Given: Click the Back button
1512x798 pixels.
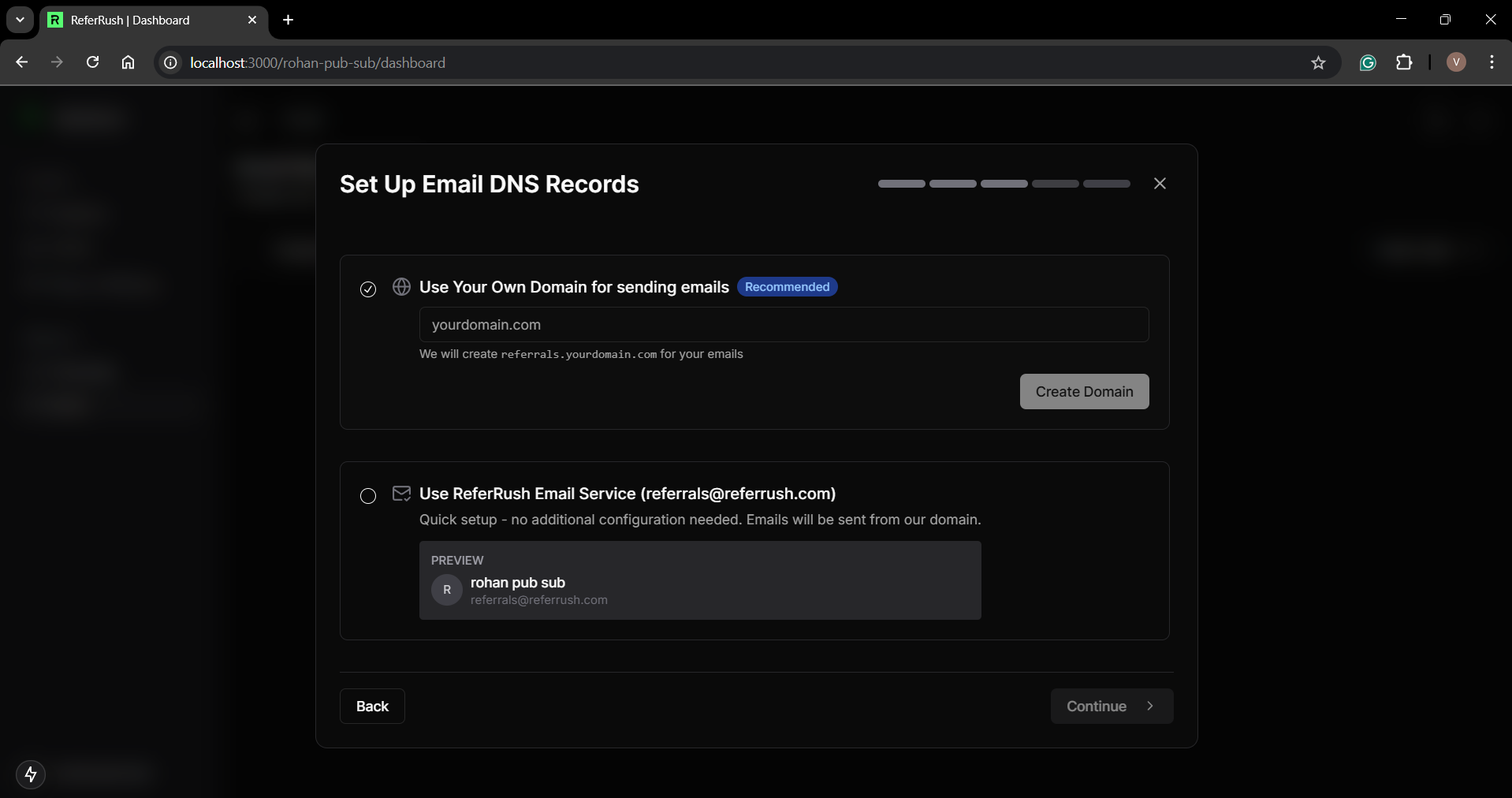Looking at the screenshot, I should [x=372, y=707].
